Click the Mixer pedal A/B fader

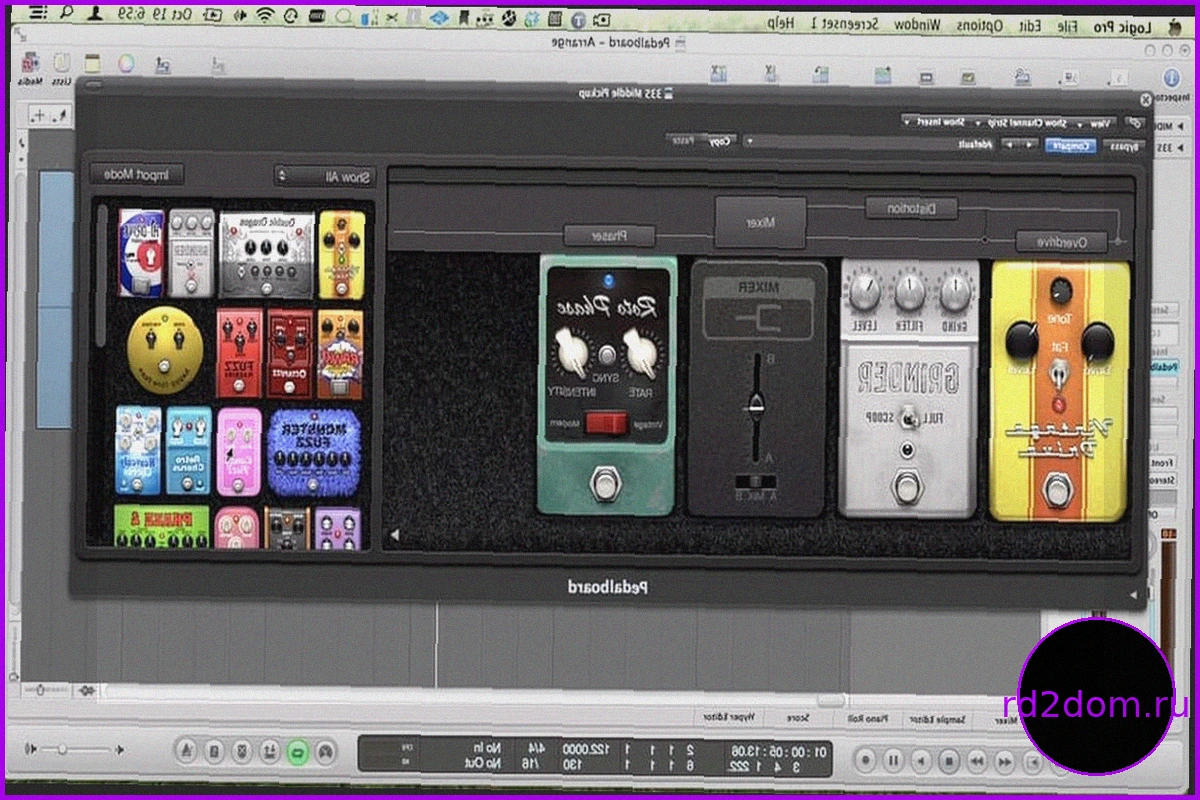tap(758, 404)
